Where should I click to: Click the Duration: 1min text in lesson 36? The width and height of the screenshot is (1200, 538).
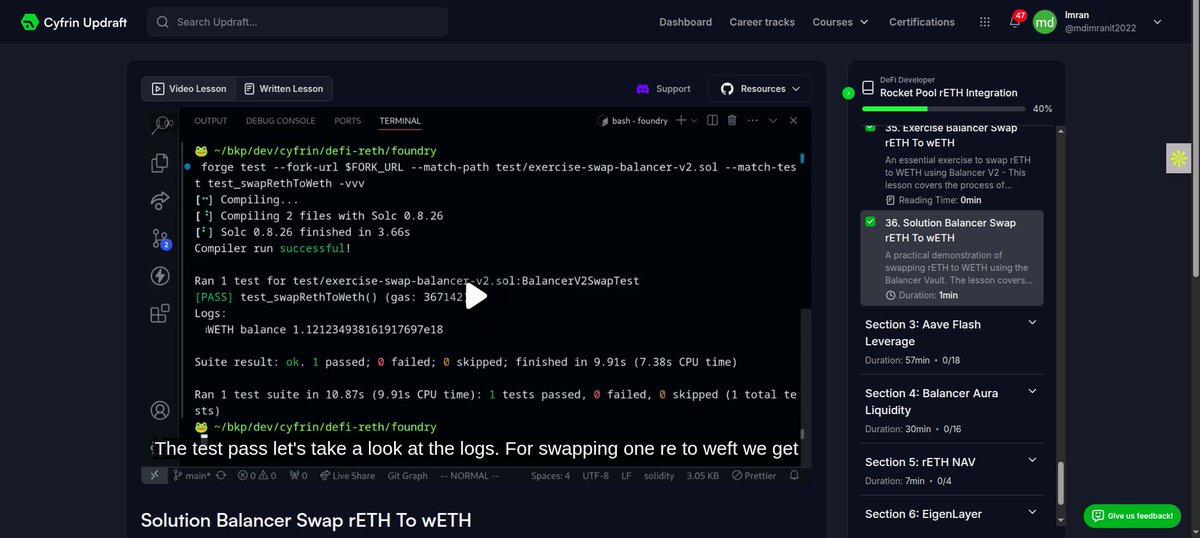point(922,295)
